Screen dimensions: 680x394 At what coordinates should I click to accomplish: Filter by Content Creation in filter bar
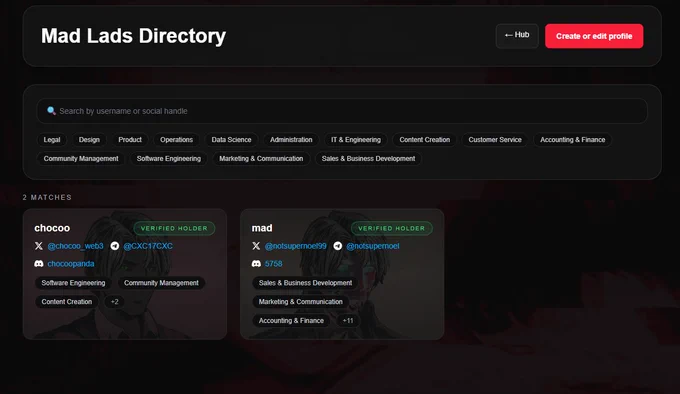[x=425, y=140]
